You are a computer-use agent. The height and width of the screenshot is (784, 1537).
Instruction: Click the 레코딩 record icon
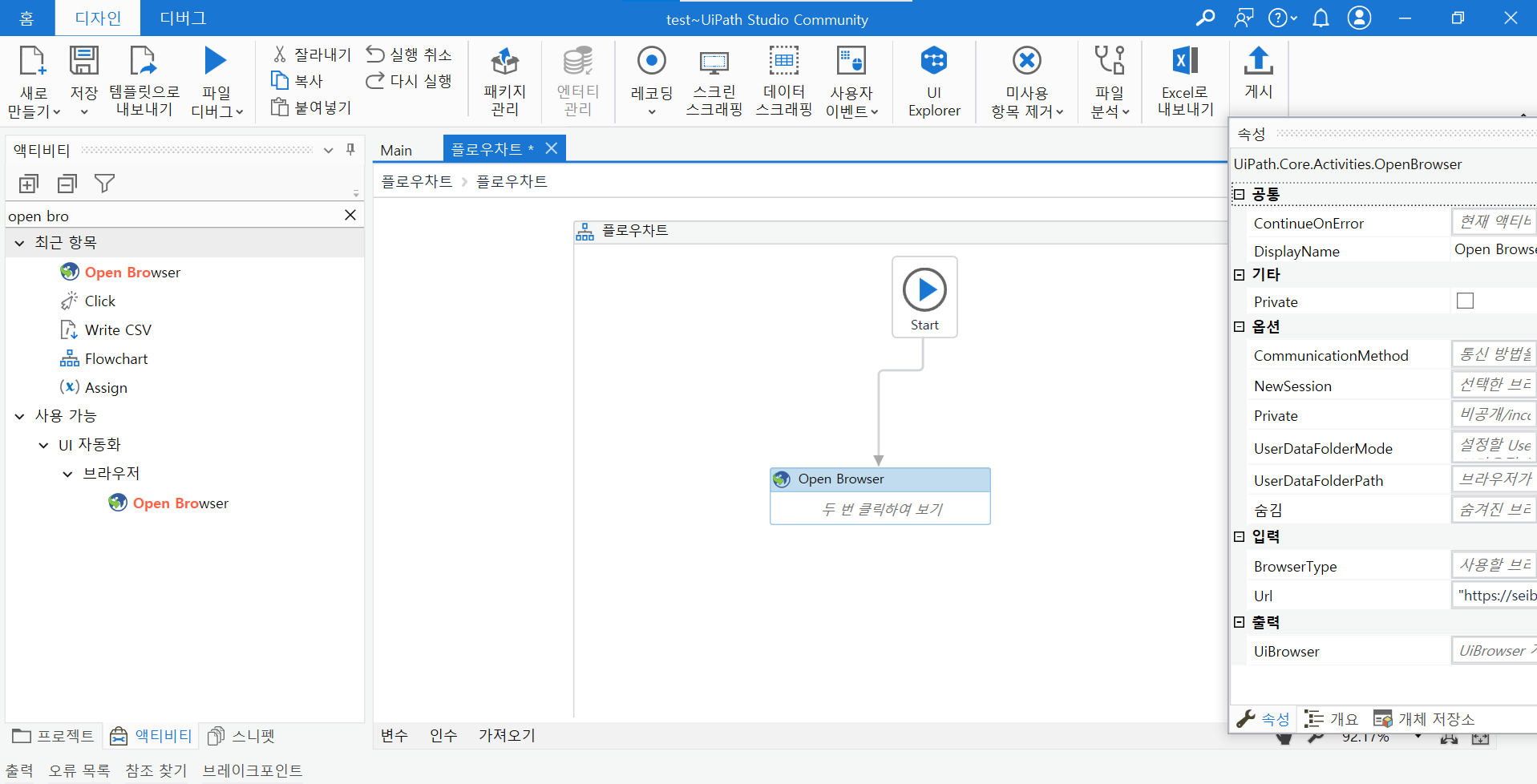652,62
